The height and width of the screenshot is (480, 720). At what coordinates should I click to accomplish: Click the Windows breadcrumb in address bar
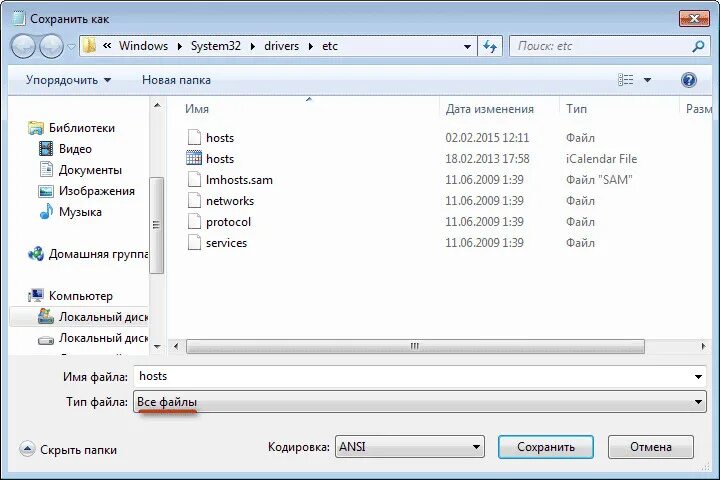pos(143,46)
